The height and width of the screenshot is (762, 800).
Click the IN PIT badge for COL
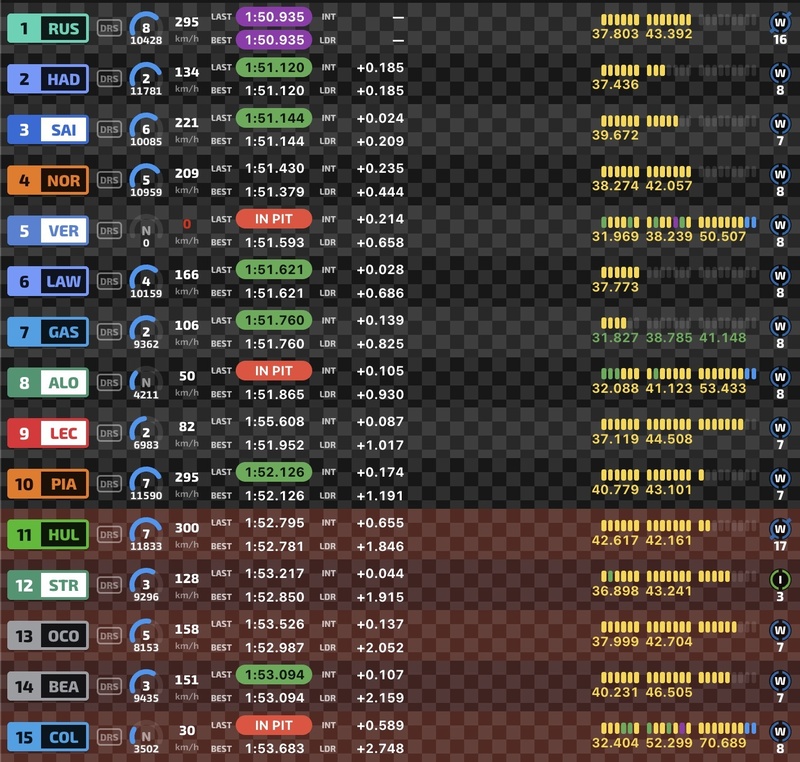point(274,725)
